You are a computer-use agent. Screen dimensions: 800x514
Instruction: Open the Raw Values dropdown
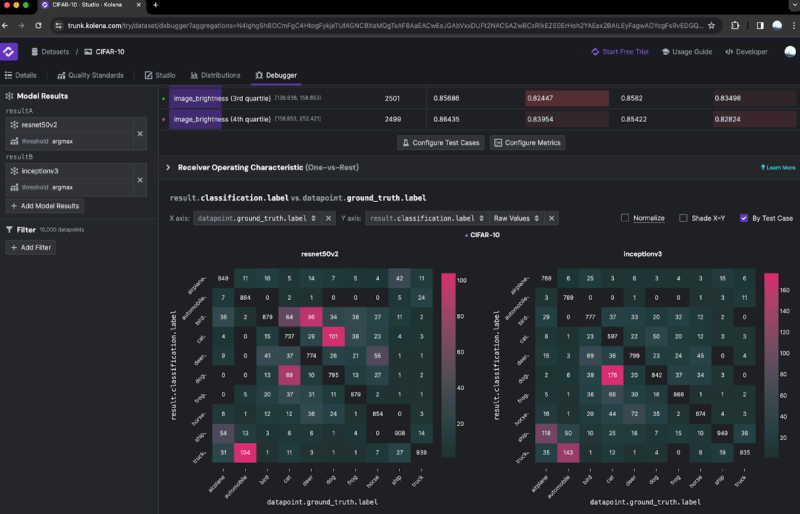coord(511,218)
